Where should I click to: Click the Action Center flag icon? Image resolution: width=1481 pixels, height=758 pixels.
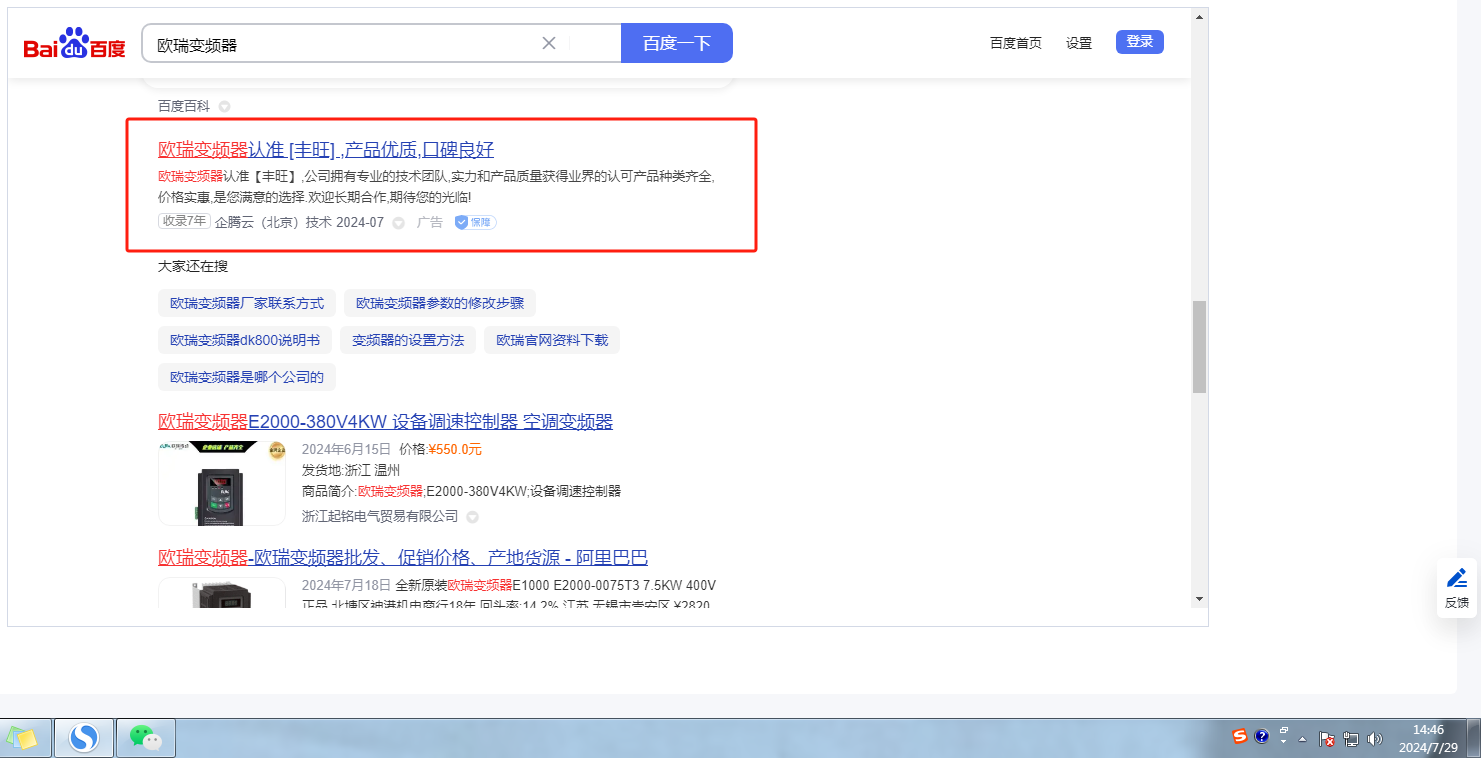point(1327,739)
